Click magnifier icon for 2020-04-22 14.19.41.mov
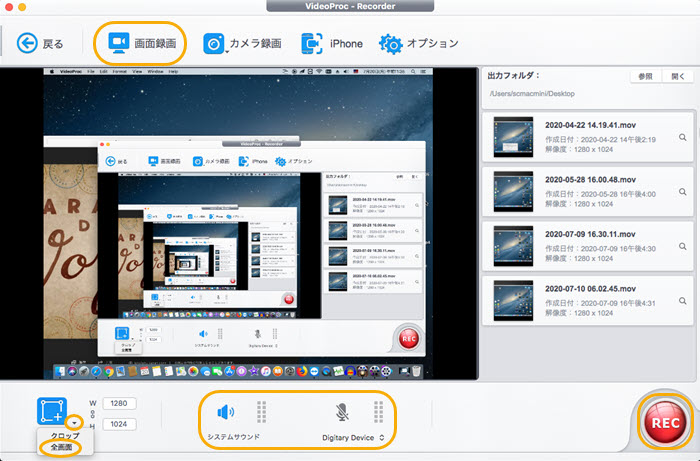 pos(683,137)
